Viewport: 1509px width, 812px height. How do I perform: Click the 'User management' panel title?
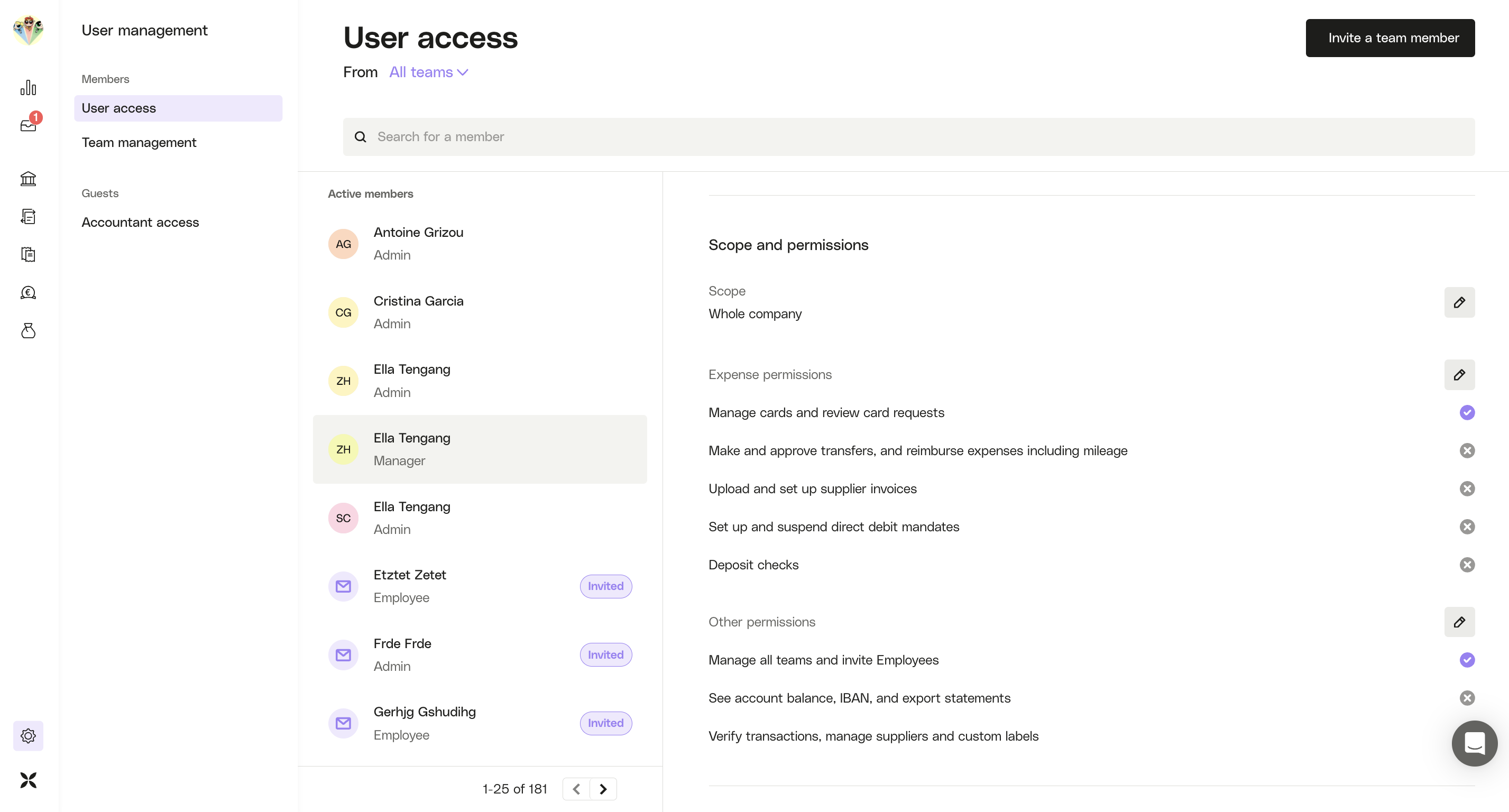pyautogui.click(x=144, y=31)
